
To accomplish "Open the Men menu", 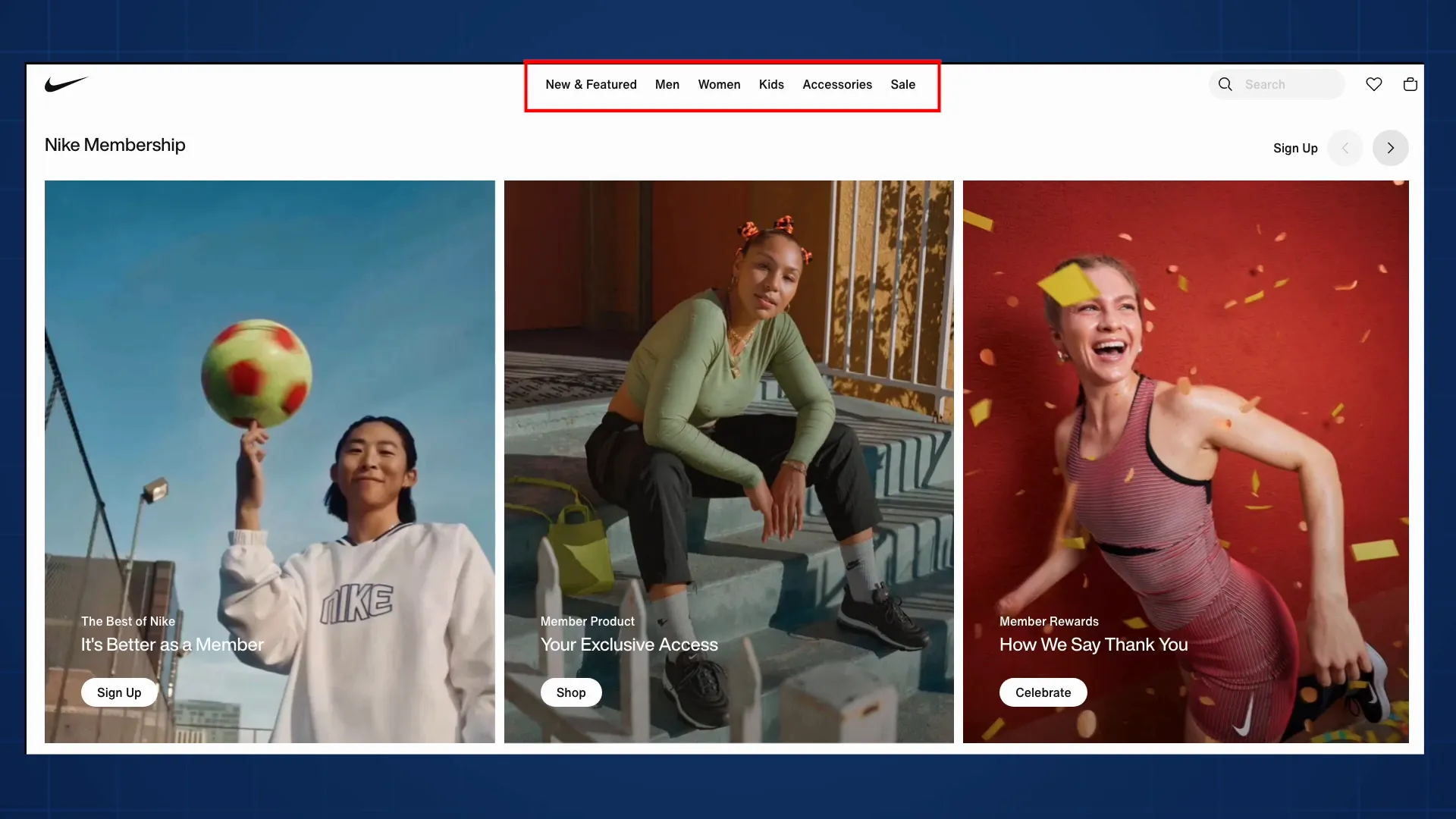I will tap(667, 84).
